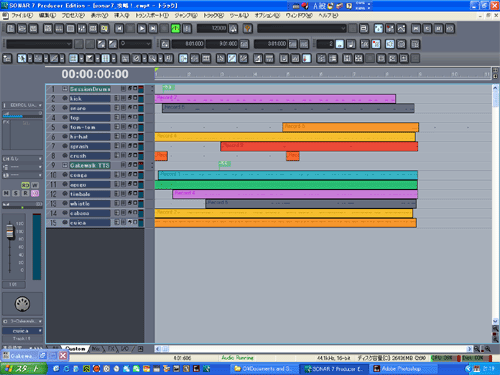This screenshot has height=375, width=500.
Task: Select the pink Record 2 clip on kick
Action: click(x=275, y=99)
